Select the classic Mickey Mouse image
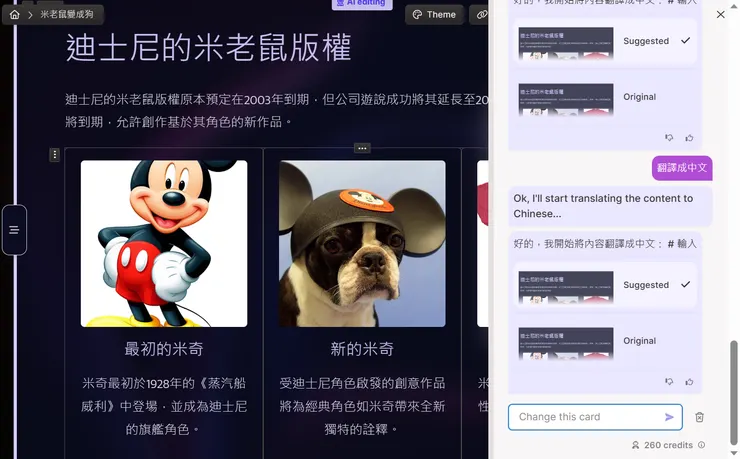This screenshot has width=740, height=459. [164, 243]
